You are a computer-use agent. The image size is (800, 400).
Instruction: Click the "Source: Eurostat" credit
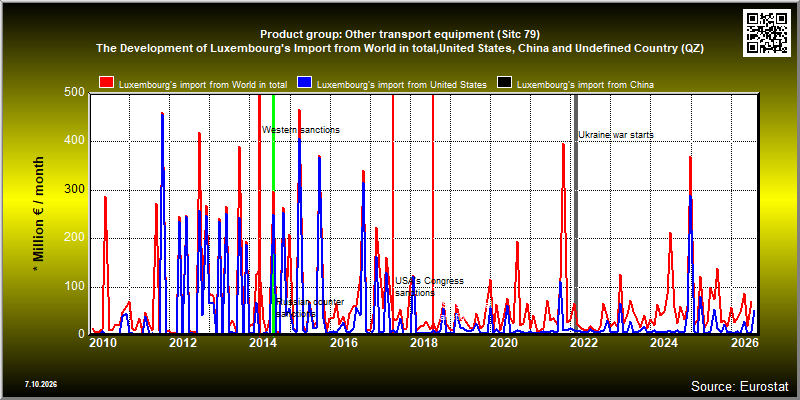pos(740,385)
